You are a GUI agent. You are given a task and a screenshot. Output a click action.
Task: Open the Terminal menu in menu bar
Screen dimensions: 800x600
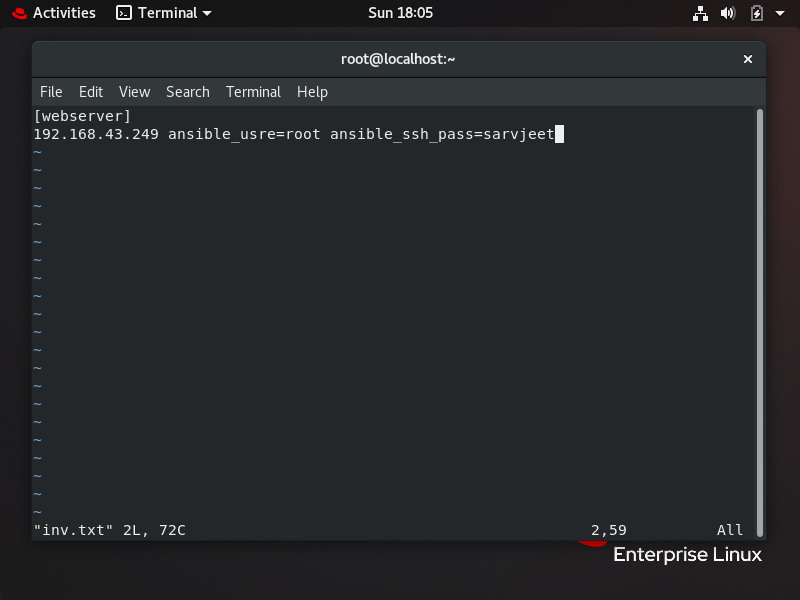pos(254,92)
